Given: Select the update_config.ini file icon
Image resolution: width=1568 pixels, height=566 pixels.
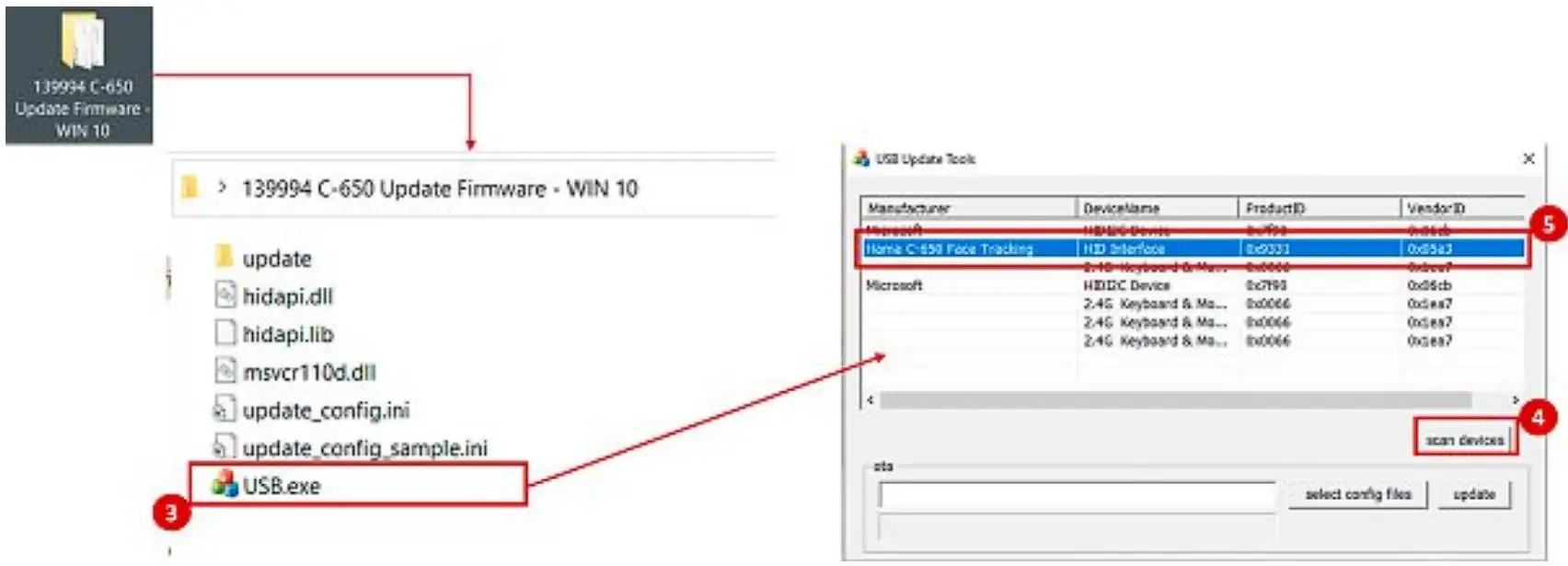Looking at the screenshot, I should [224, 409].
